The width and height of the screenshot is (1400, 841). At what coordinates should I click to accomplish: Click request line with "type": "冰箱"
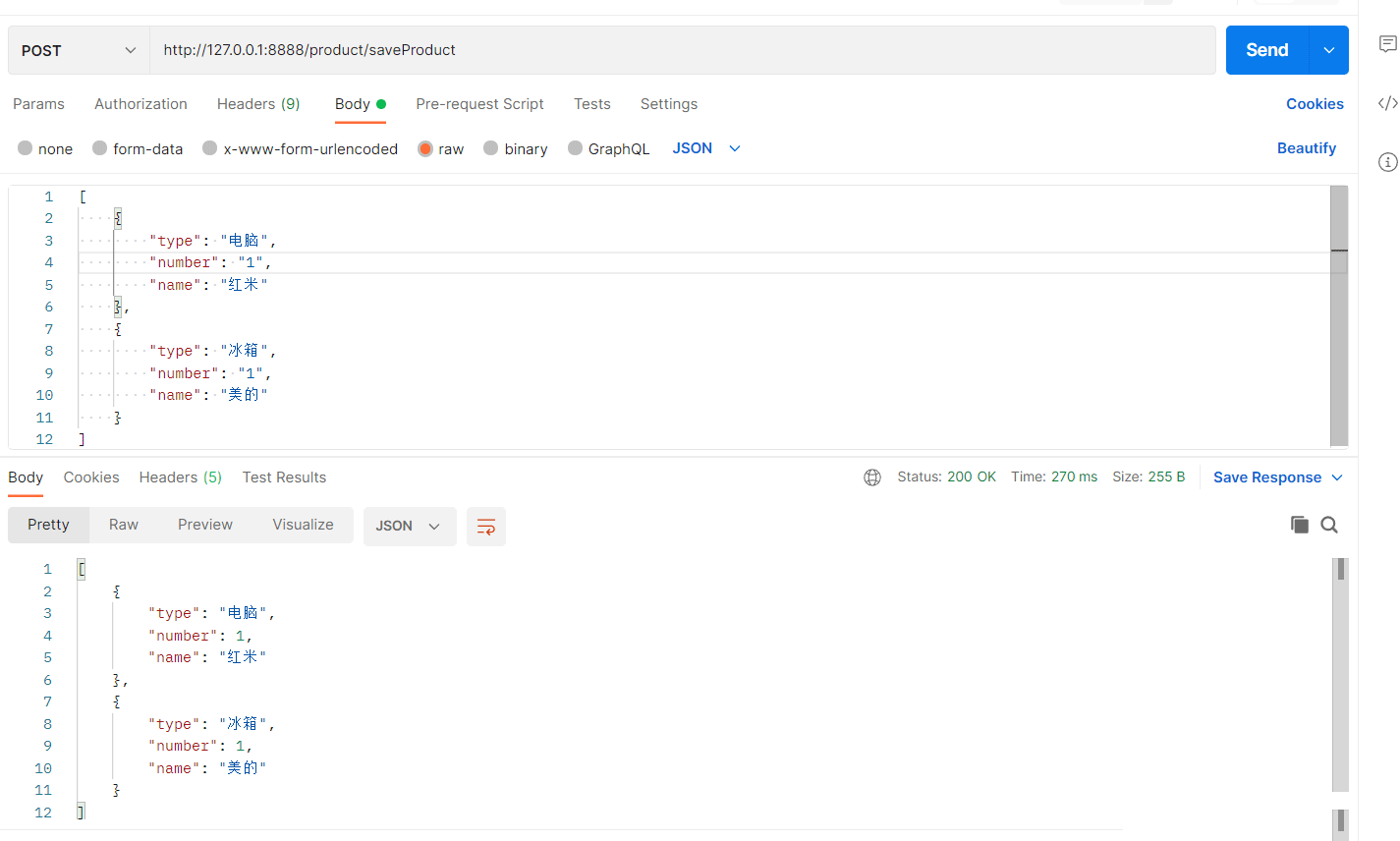tap(212, 351)
